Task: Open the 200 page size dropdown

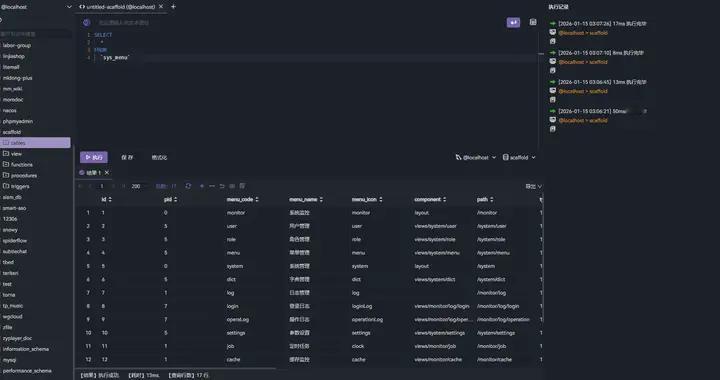Action: coord(139,186)
